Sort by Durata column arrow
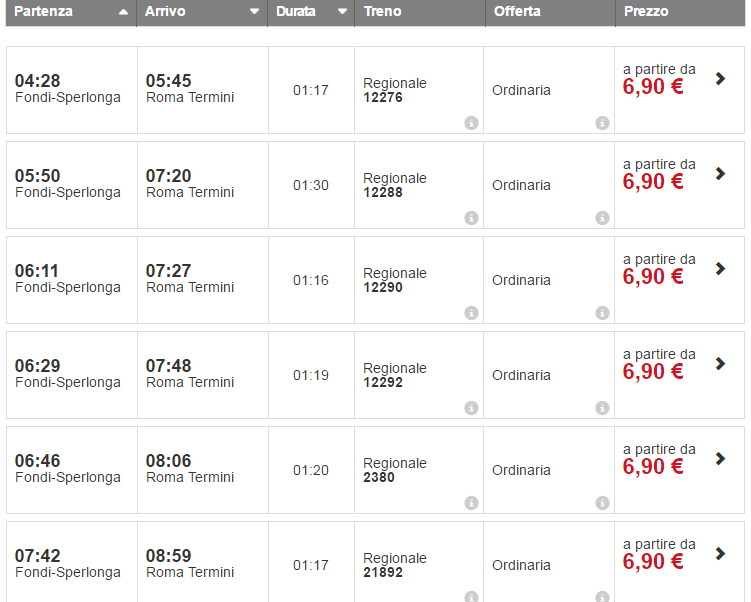 (342, 13)
